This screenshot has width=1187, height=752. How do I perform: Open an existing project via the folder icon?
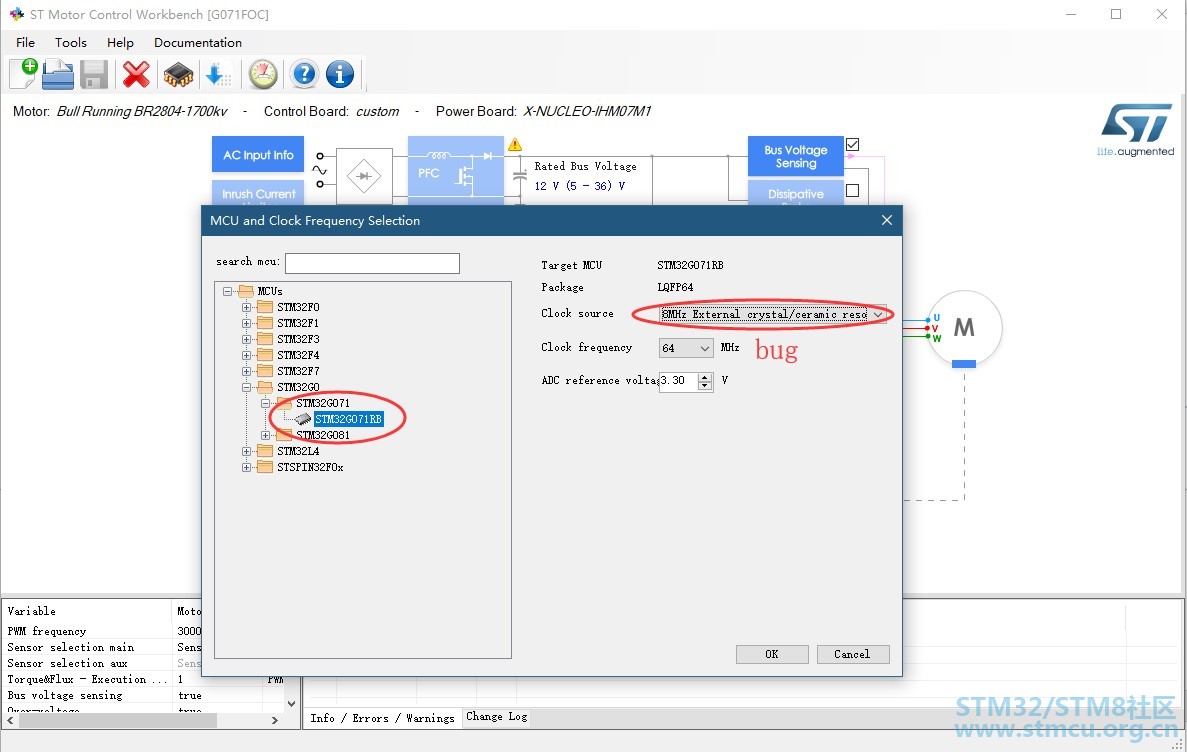(x=58, y=74)
